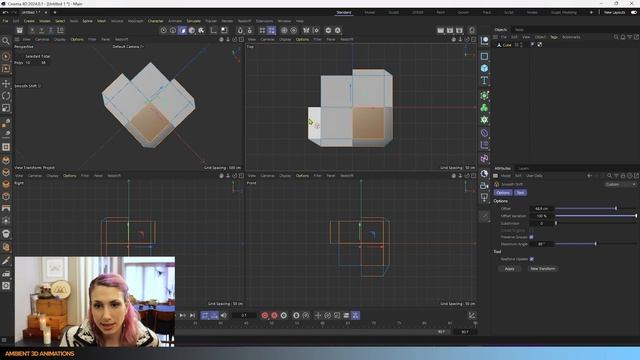Add a Cube primitive from the palette
This screenshot has width=640, height=360.
[x=484, y=68]
